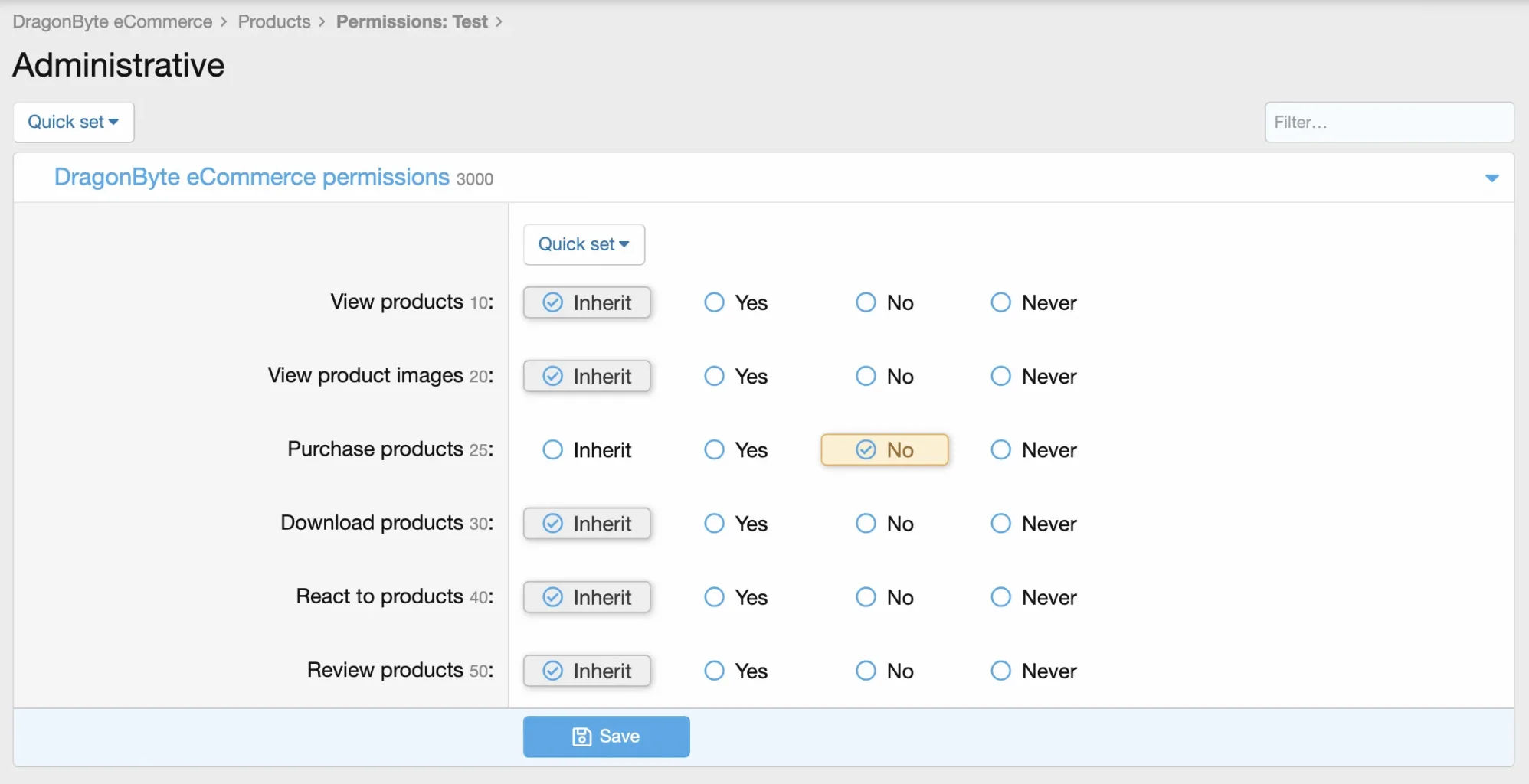Select Inherit for View products

pyautogui.click(x=587, y=302)
